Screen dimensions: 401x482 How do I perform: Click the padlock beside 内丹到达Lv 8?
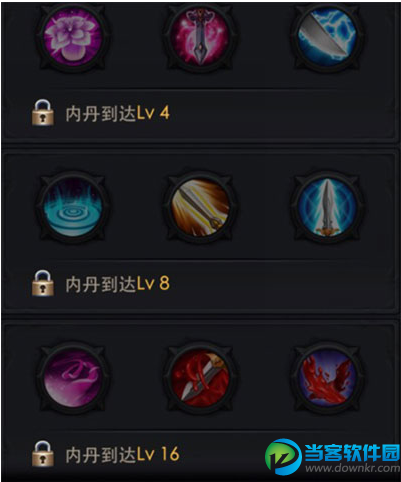[43, 283]
